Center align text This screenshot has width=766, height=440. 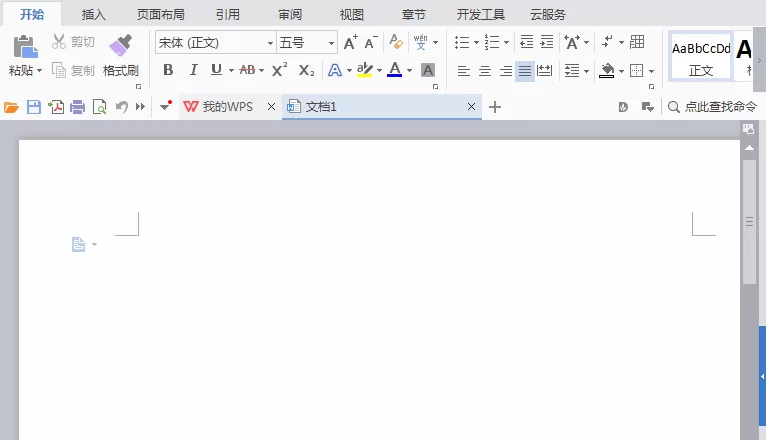pyautogui.click(x=485, y=71)
